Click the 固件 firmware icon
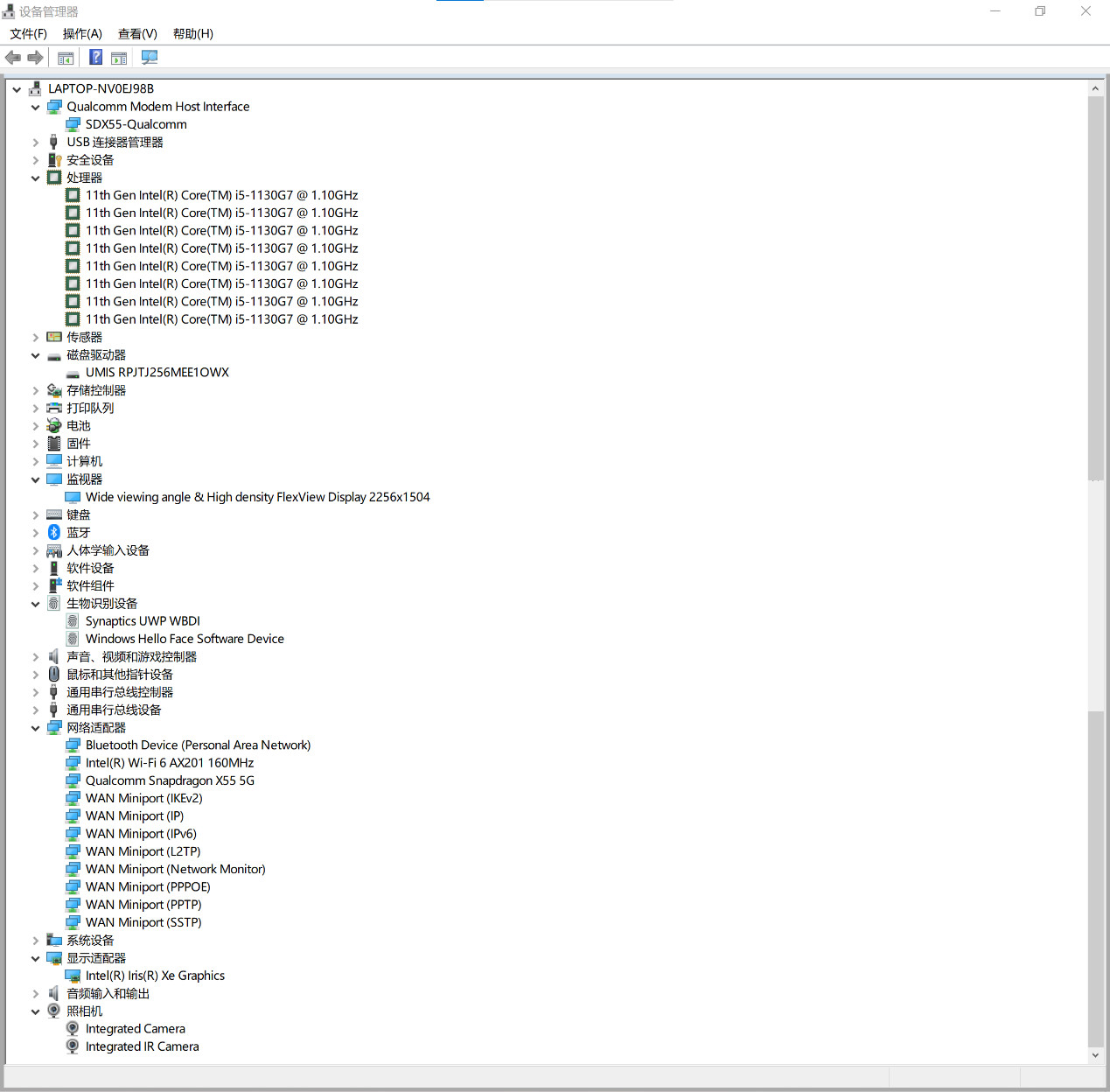Image resolution: width=1110 pixels, height=1092 pixels. [54, 444]
